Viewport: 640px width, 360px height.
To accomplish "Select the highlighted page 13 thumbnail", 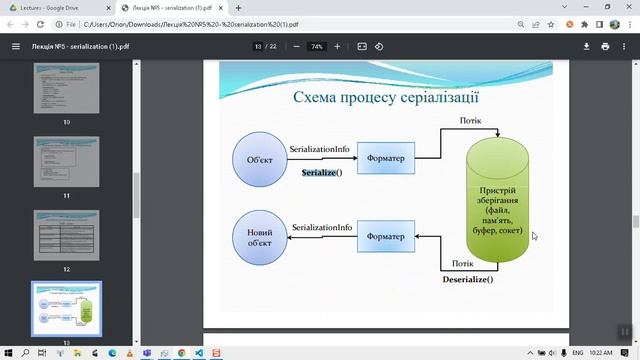I will (x=67, y=309).
